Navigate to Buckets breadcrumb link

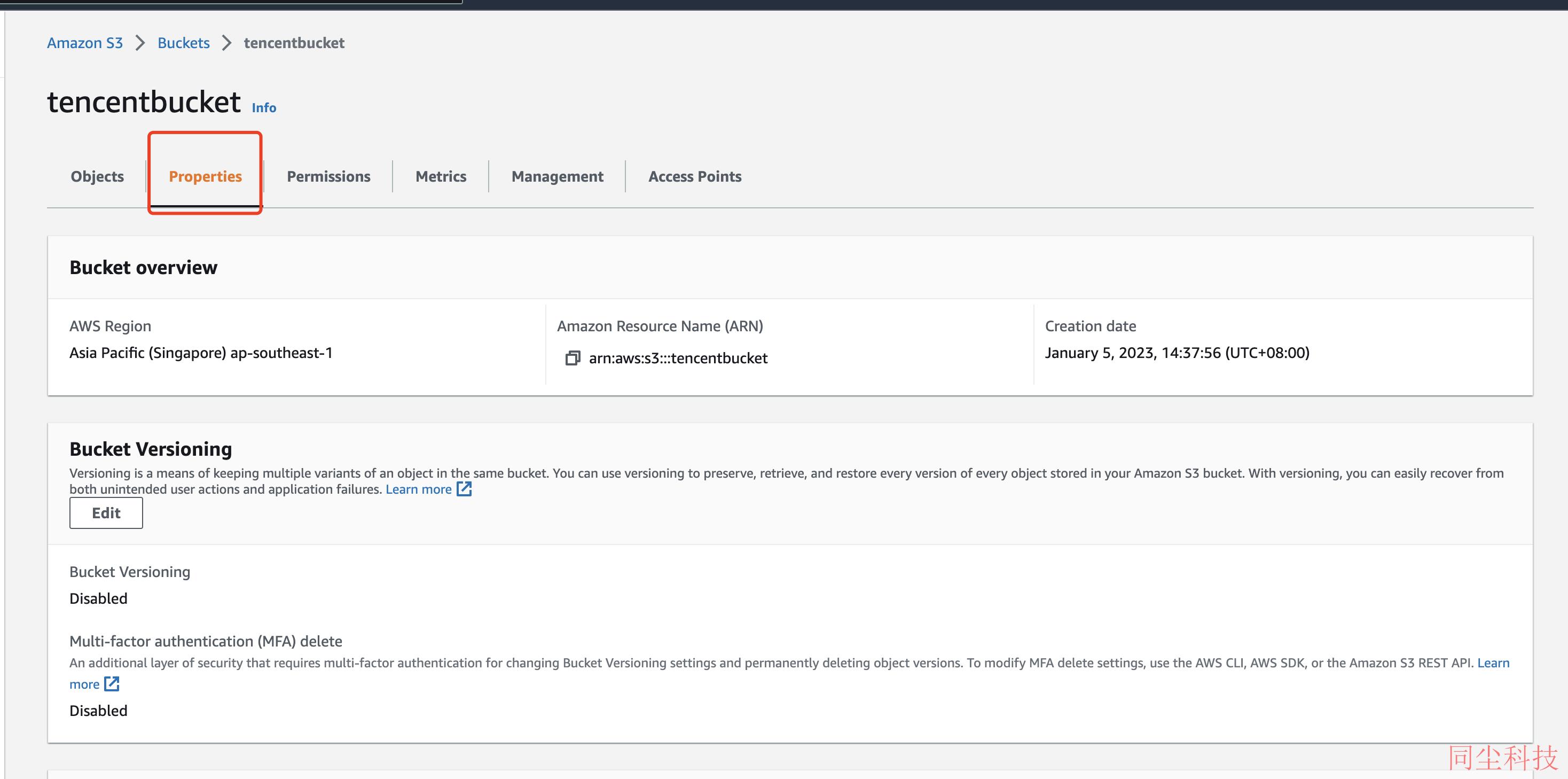[183, 43]
